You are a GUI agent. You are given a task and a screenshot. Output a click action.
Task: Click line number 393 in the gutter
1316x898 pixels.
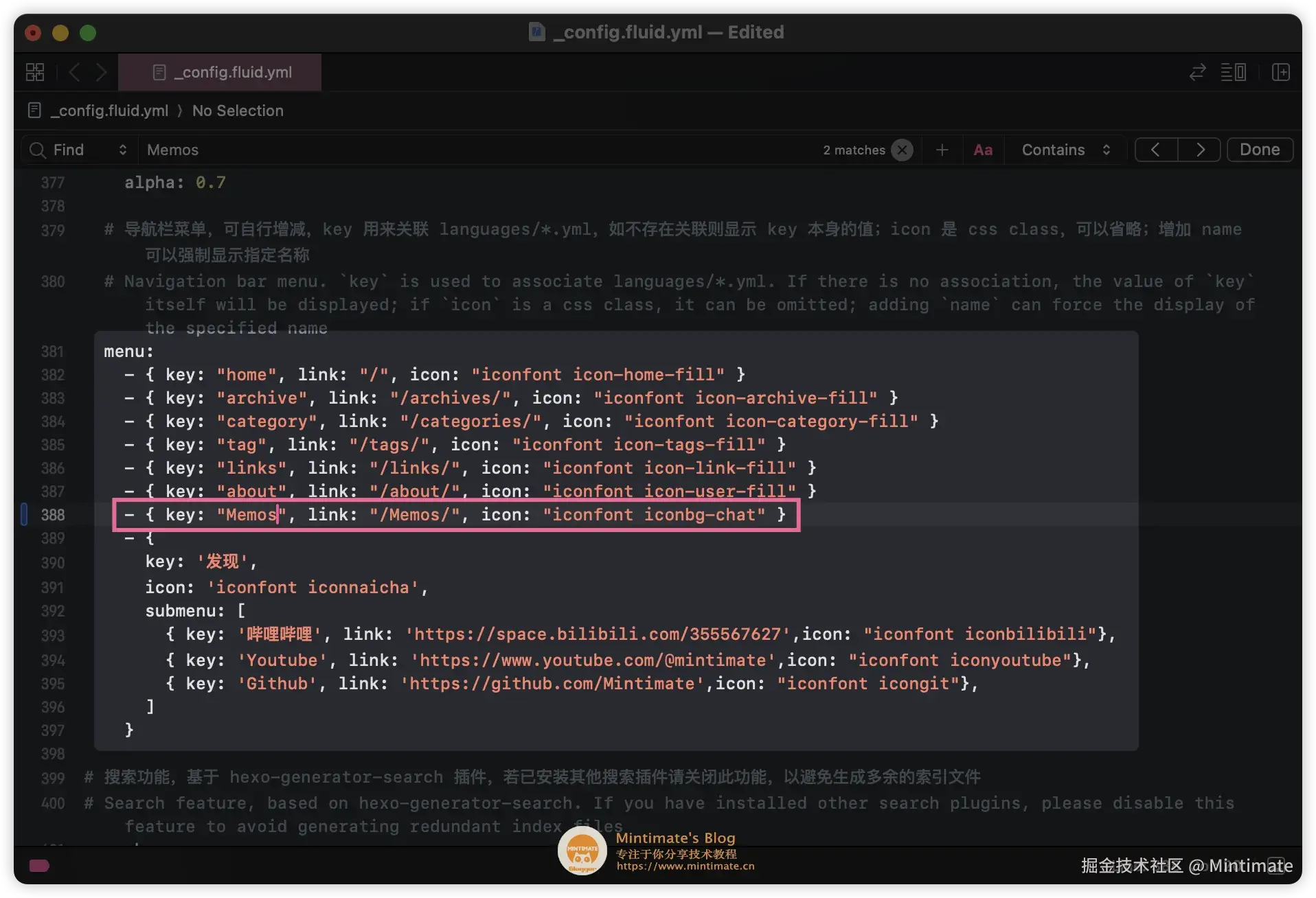click(x=53, y=636)
